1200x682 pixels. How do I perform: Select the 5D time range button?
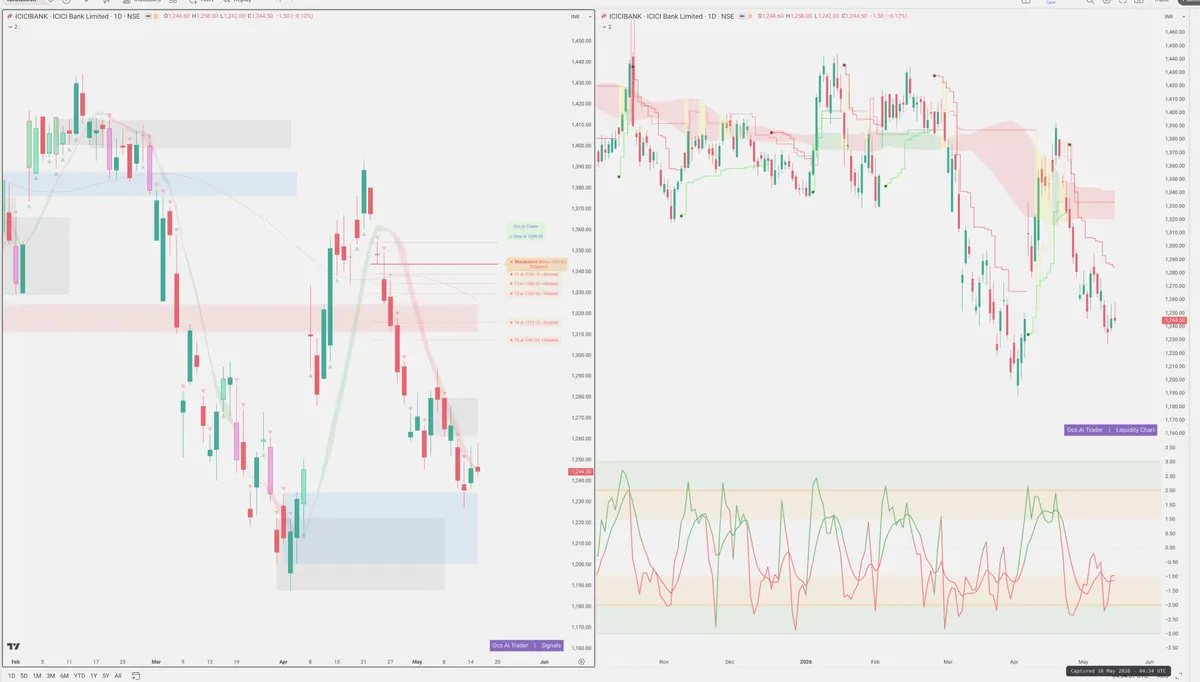tap(23, 676)
